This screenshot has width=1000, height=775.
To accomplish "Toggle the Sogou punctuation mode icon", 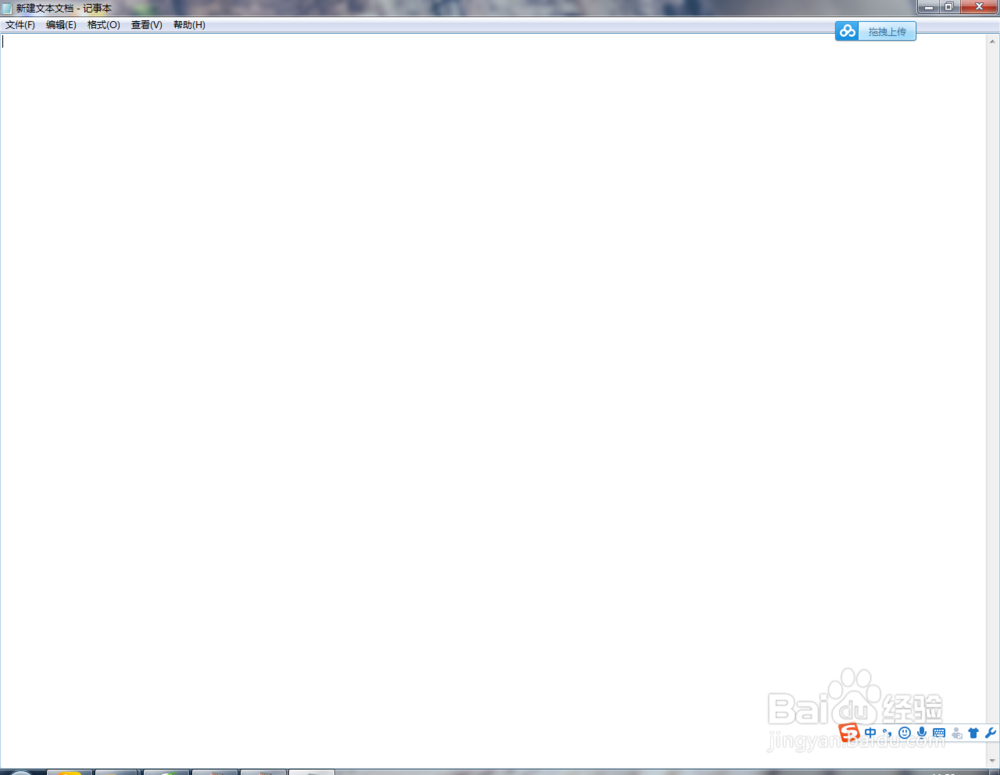I will [887, 733].
